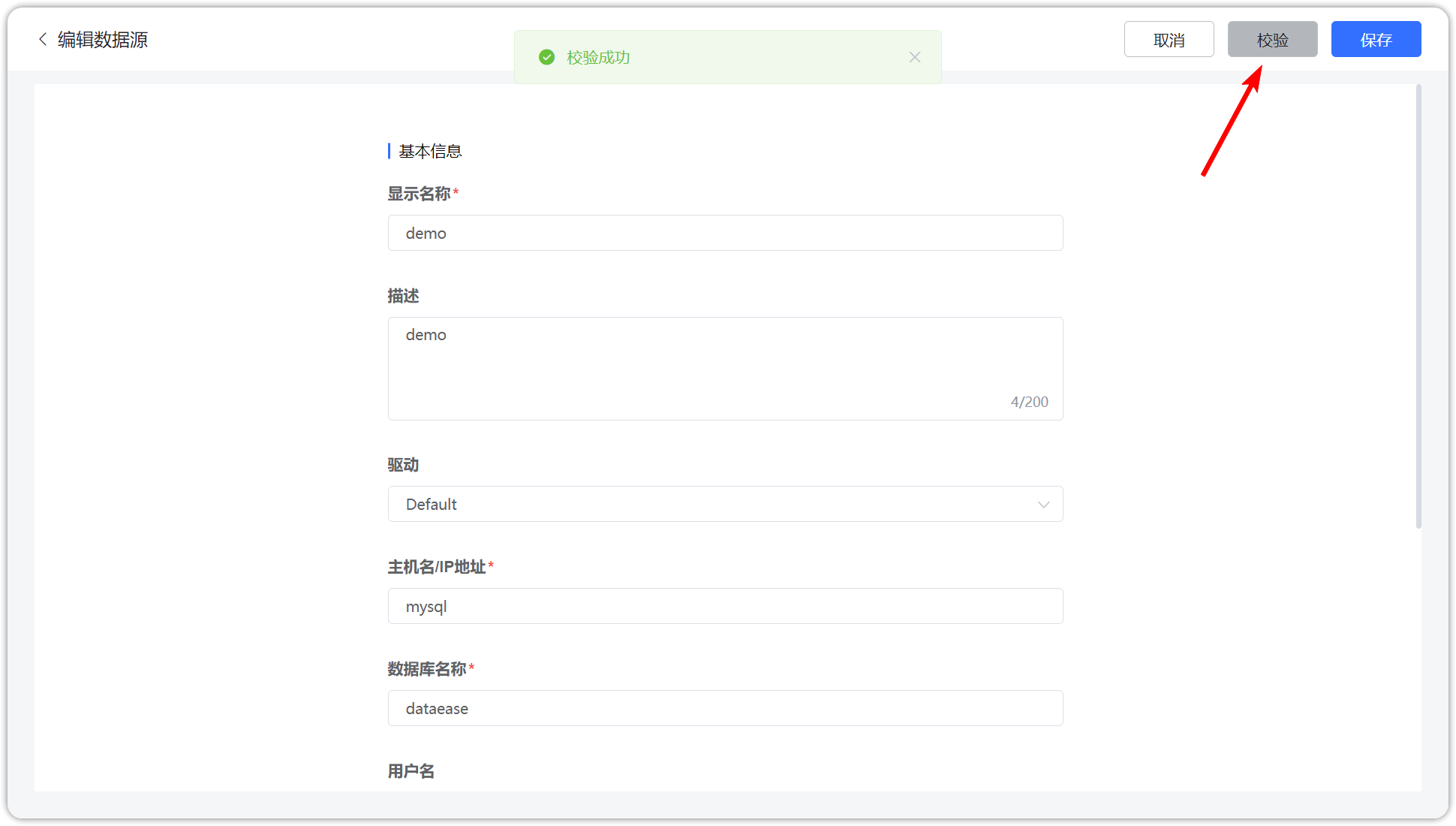Click the 保存 button to save
The image size is (1456, 826).
(1376, 39)
